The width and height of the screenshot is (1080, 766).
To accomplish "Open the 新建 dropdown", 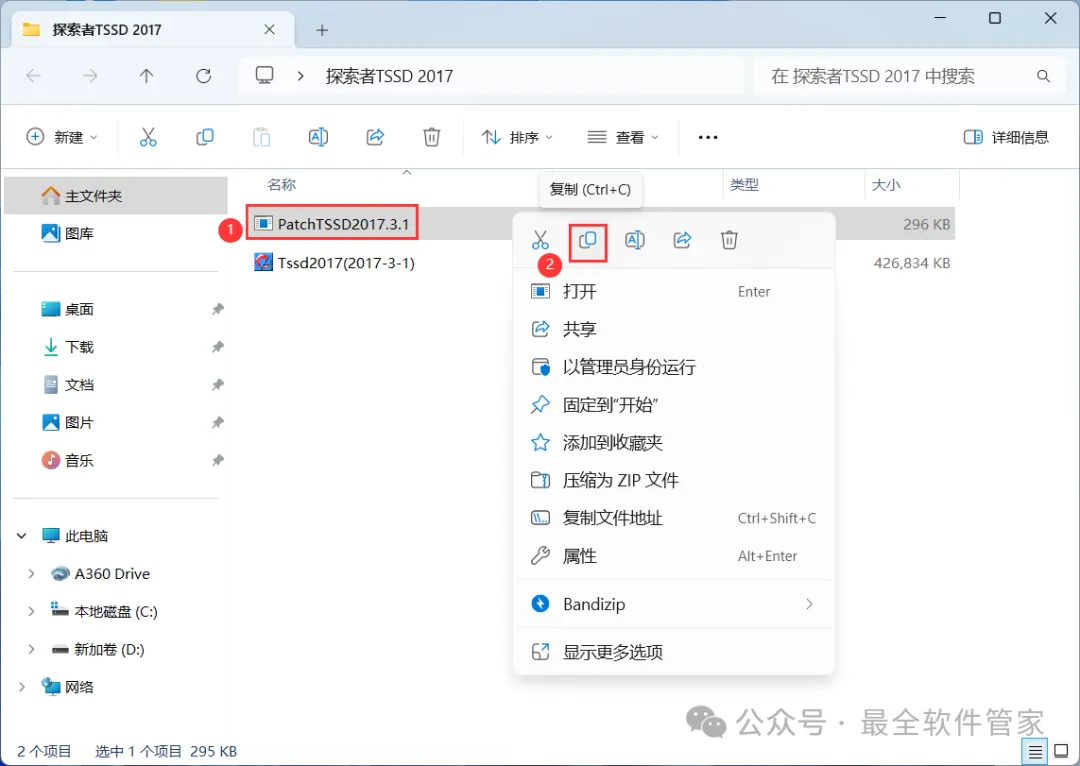I will pyautogui.click(x=62, y=137).
